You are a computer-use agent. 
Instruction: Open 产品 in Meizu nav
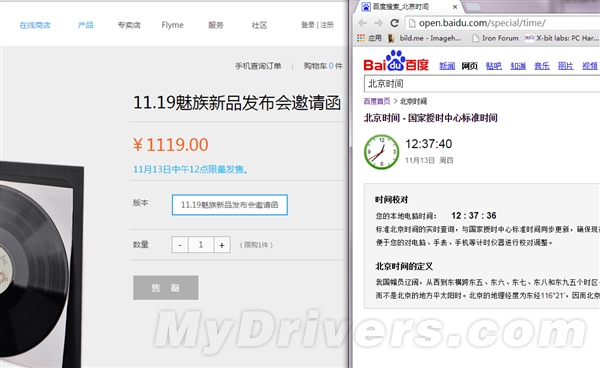point(85,25)
